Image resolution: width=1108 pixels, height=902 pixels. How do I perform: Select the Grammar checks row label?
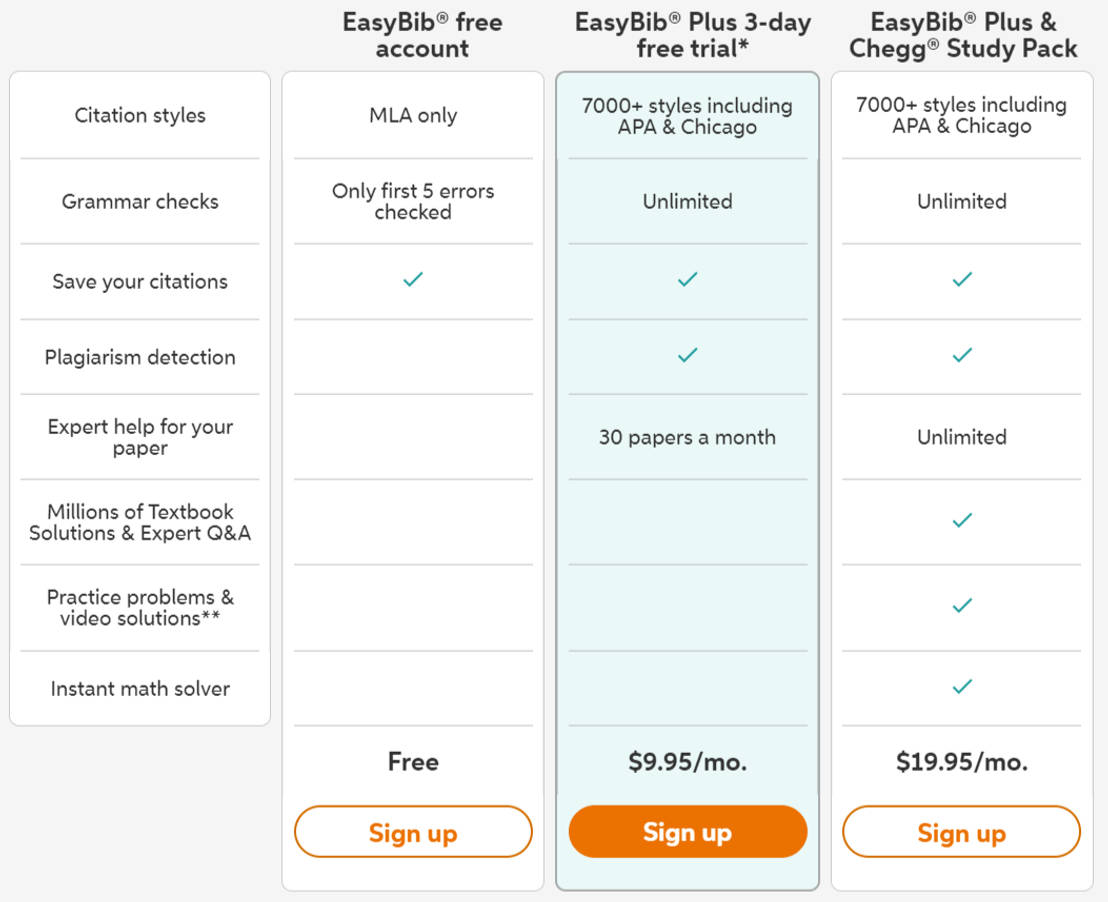(x=139, y=201)
